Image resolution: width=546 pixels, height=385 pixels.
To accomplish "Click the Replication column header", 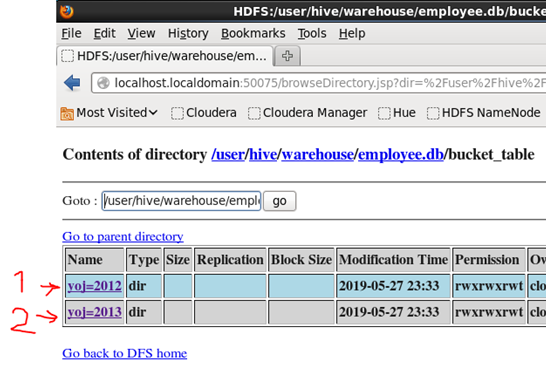I will tap(230, 260).
